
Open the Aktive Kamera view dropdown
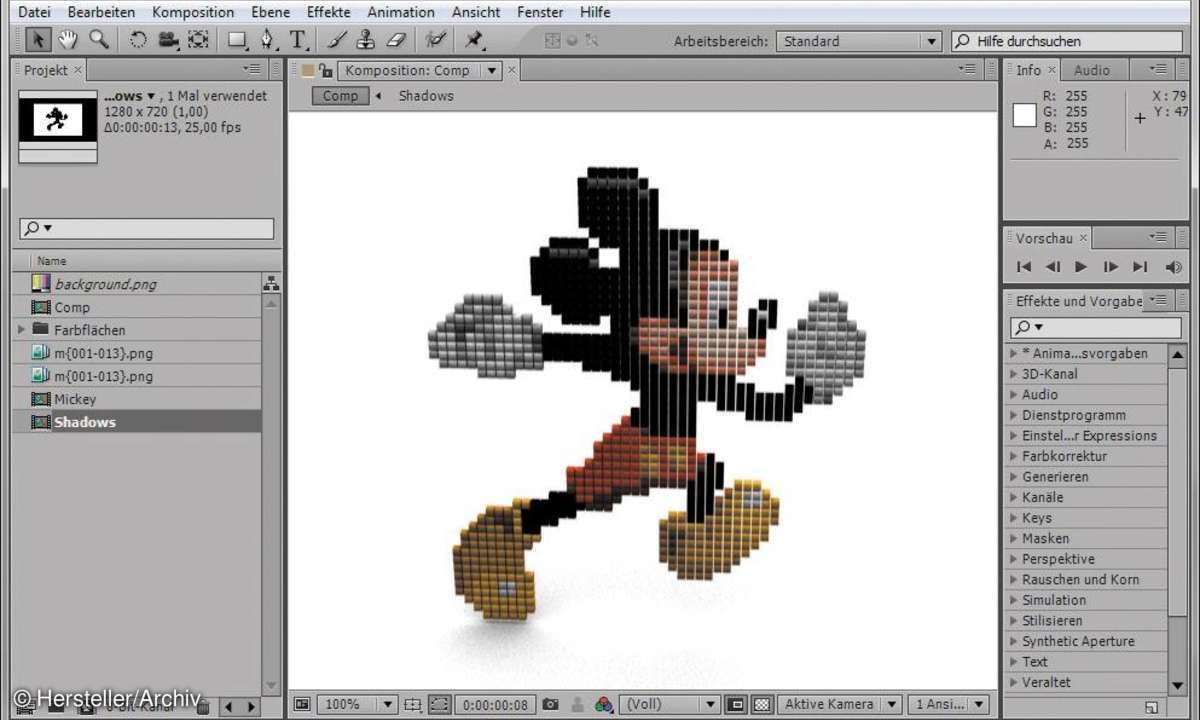(840, 704)
